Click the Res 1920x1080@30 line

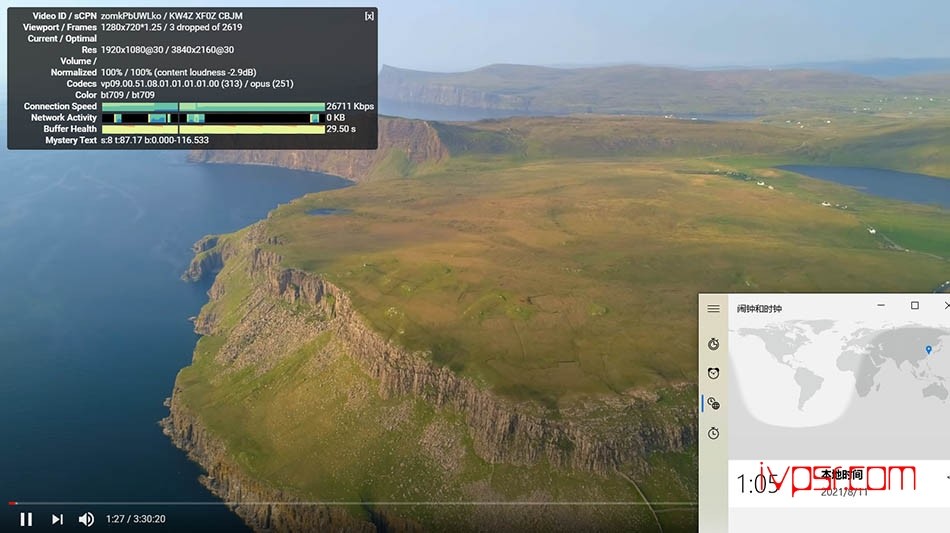point(167,50)
